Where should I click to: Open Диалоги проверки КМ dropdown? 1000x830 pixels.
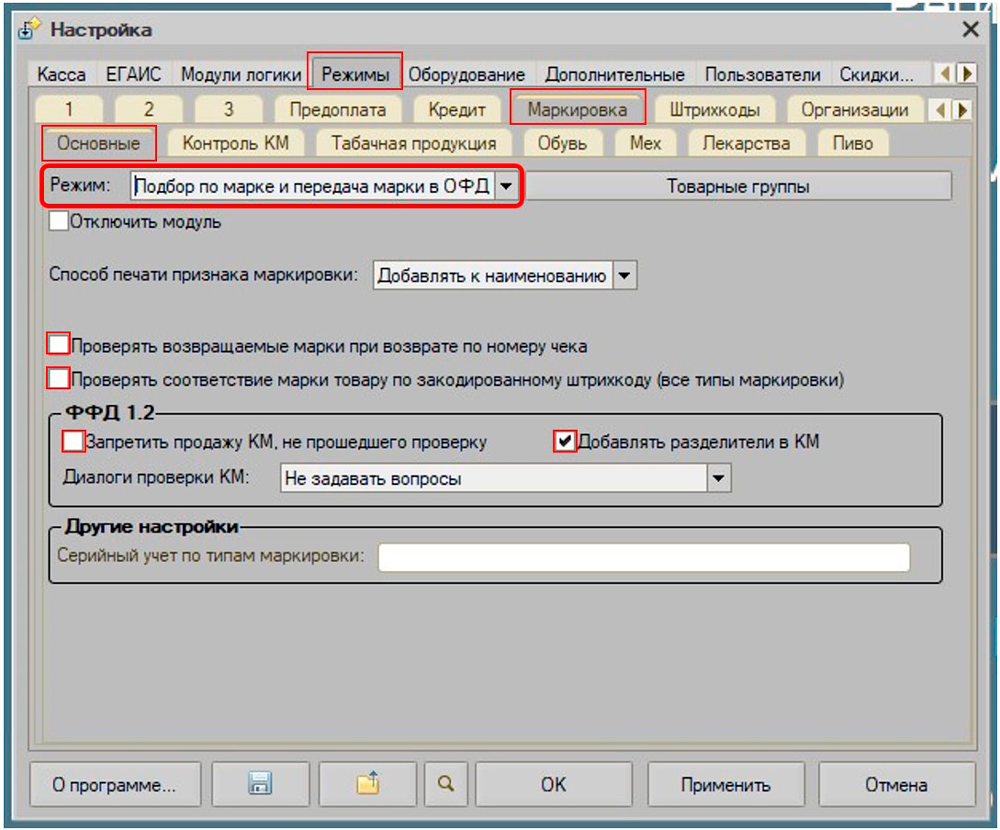(x=719, y=479)
